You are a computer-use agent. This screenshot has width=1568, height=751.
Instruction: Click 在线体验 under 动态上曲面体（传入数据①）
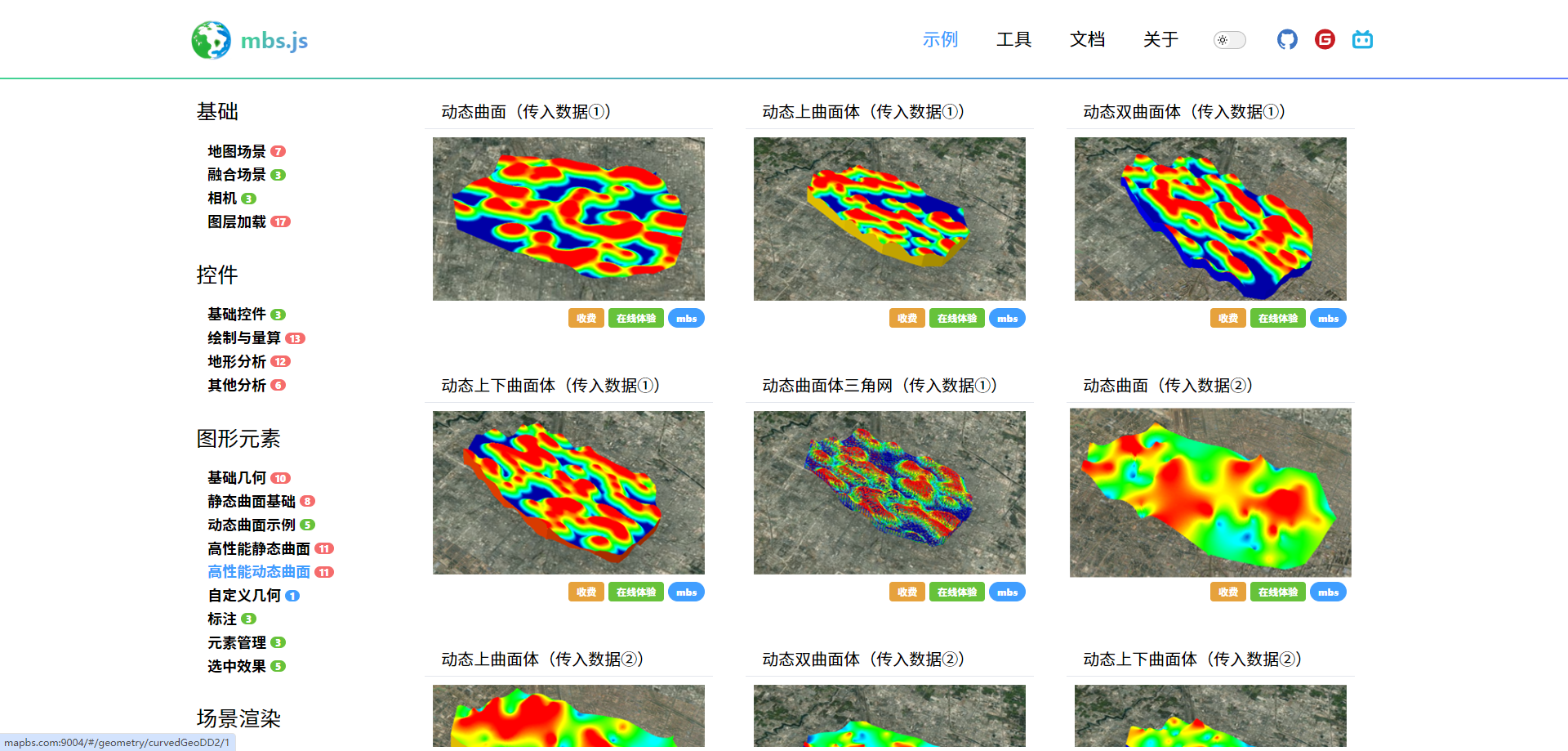(957, 319)
